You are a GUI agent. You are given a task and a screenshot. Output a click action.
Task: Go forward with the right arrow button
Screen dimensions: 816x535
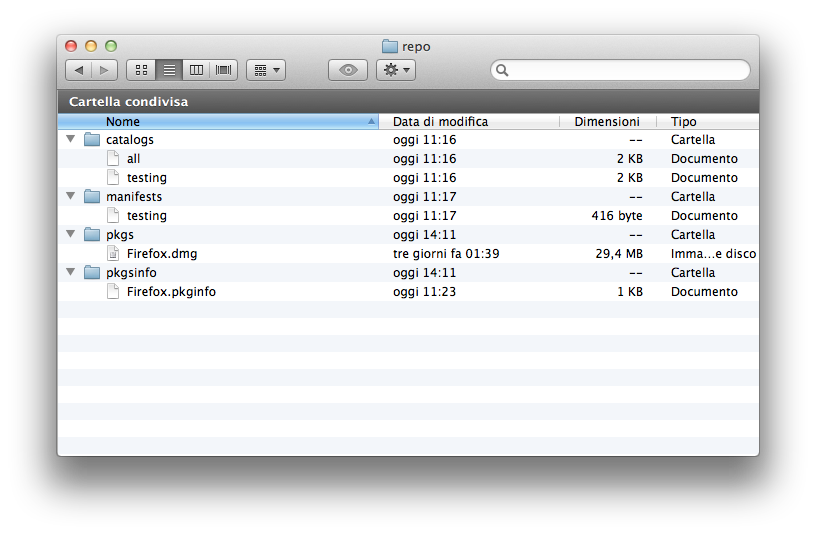[105, 70]
